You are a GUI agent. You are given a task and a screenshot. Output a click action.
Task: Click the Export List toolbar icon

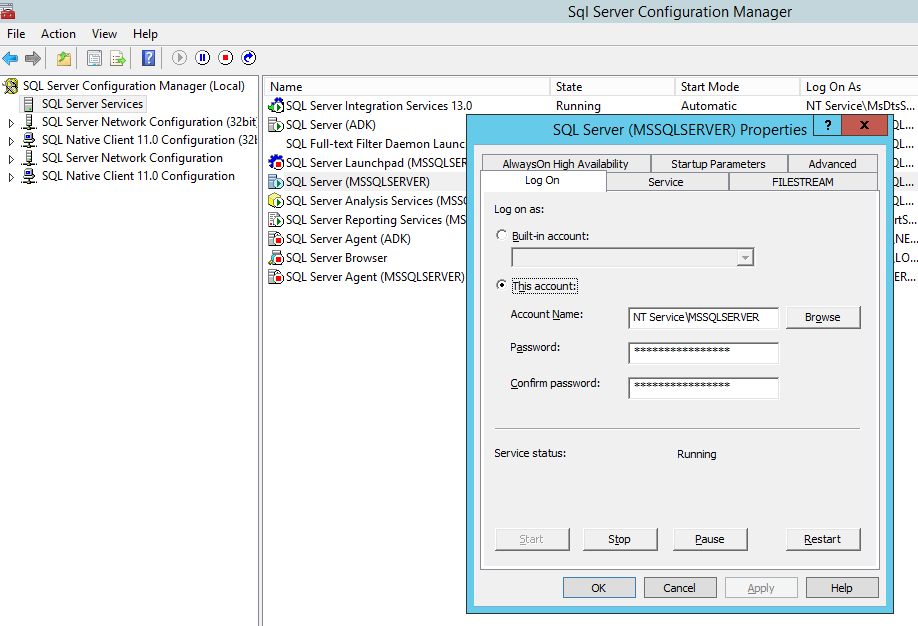pyautogui.click(x=118, y=58)
